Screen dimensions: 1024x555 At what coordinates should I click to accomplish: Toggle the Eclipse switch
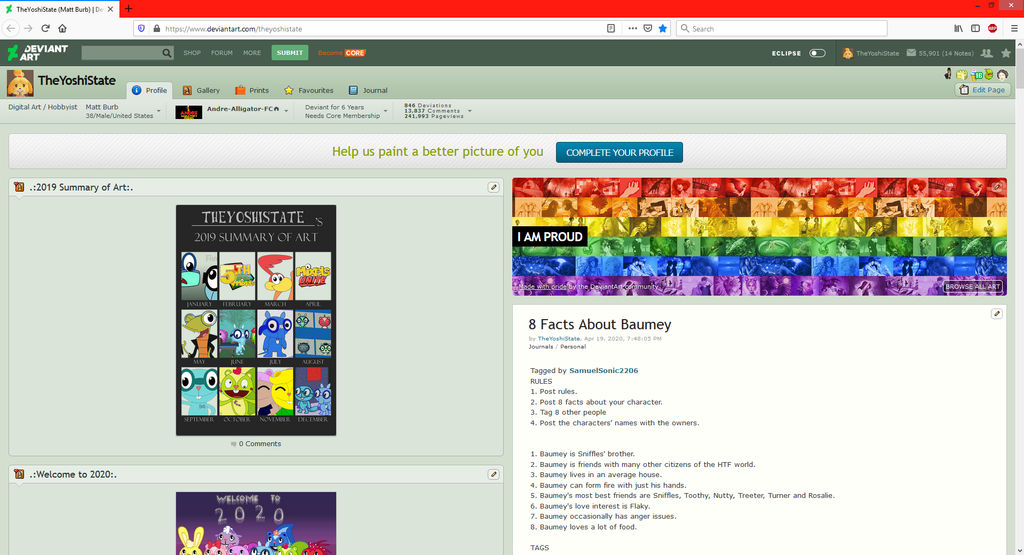pyautogui.click(x=817, y=53)
